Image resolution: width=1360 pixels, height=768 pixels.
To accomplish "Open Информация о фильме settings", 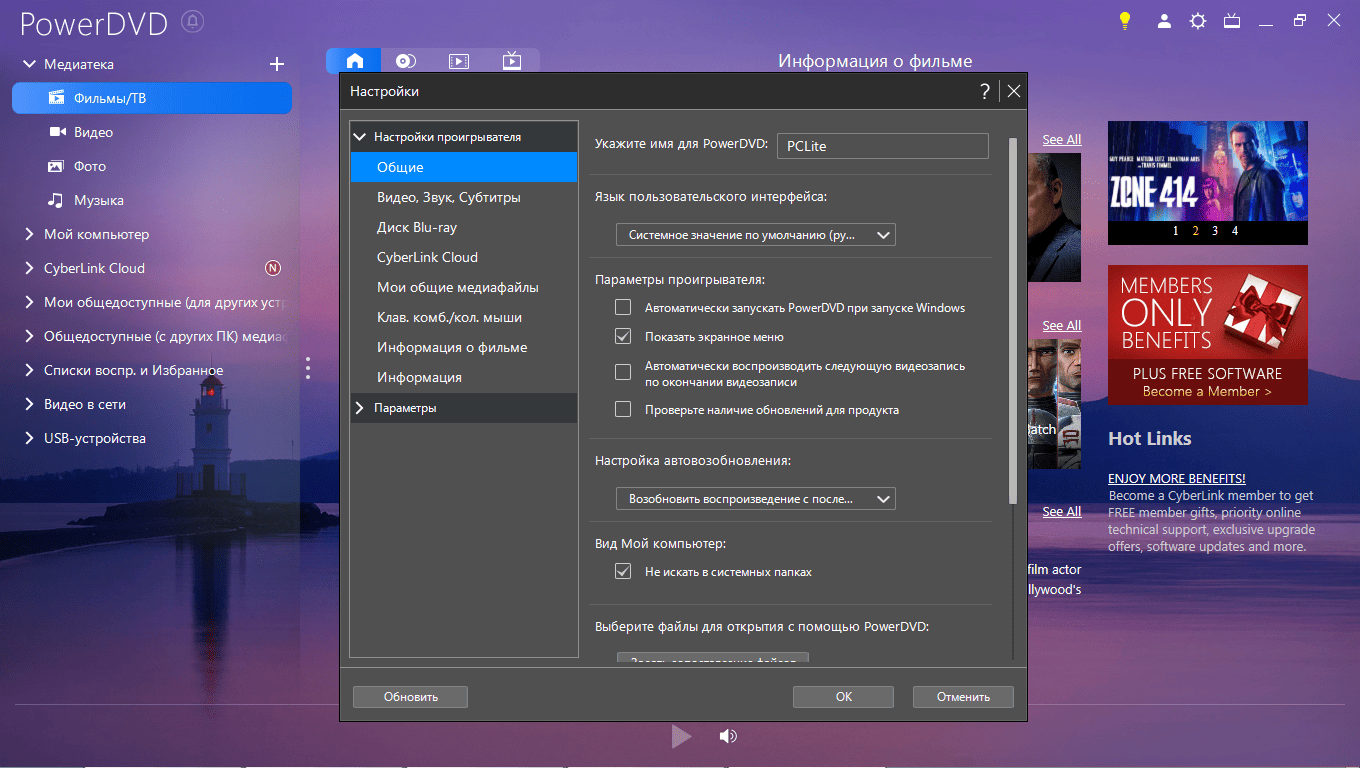I will click(464, 347).
